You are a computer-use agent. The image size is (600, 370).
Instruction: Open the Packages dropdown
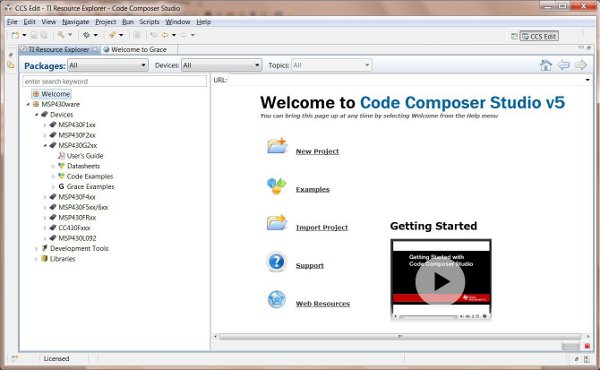pos(108,65)
